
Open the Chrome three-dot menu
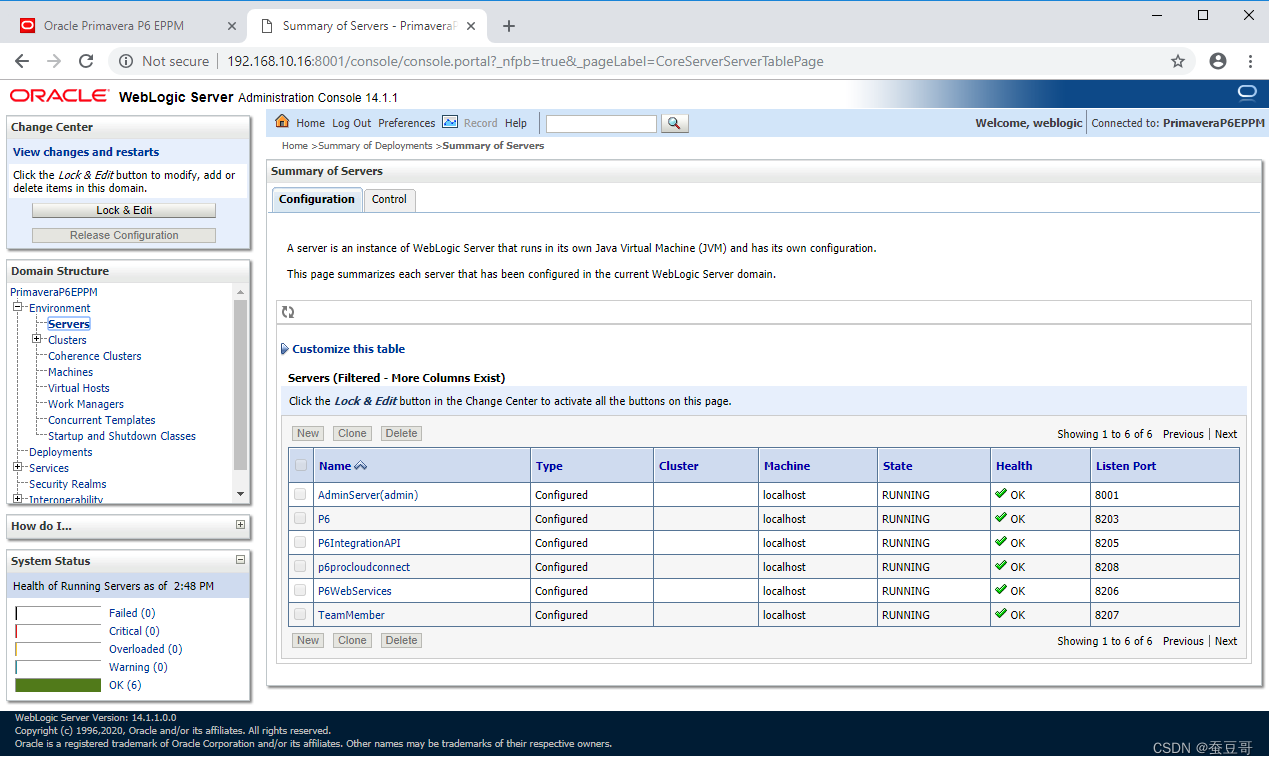click(x=1250, y=61)
